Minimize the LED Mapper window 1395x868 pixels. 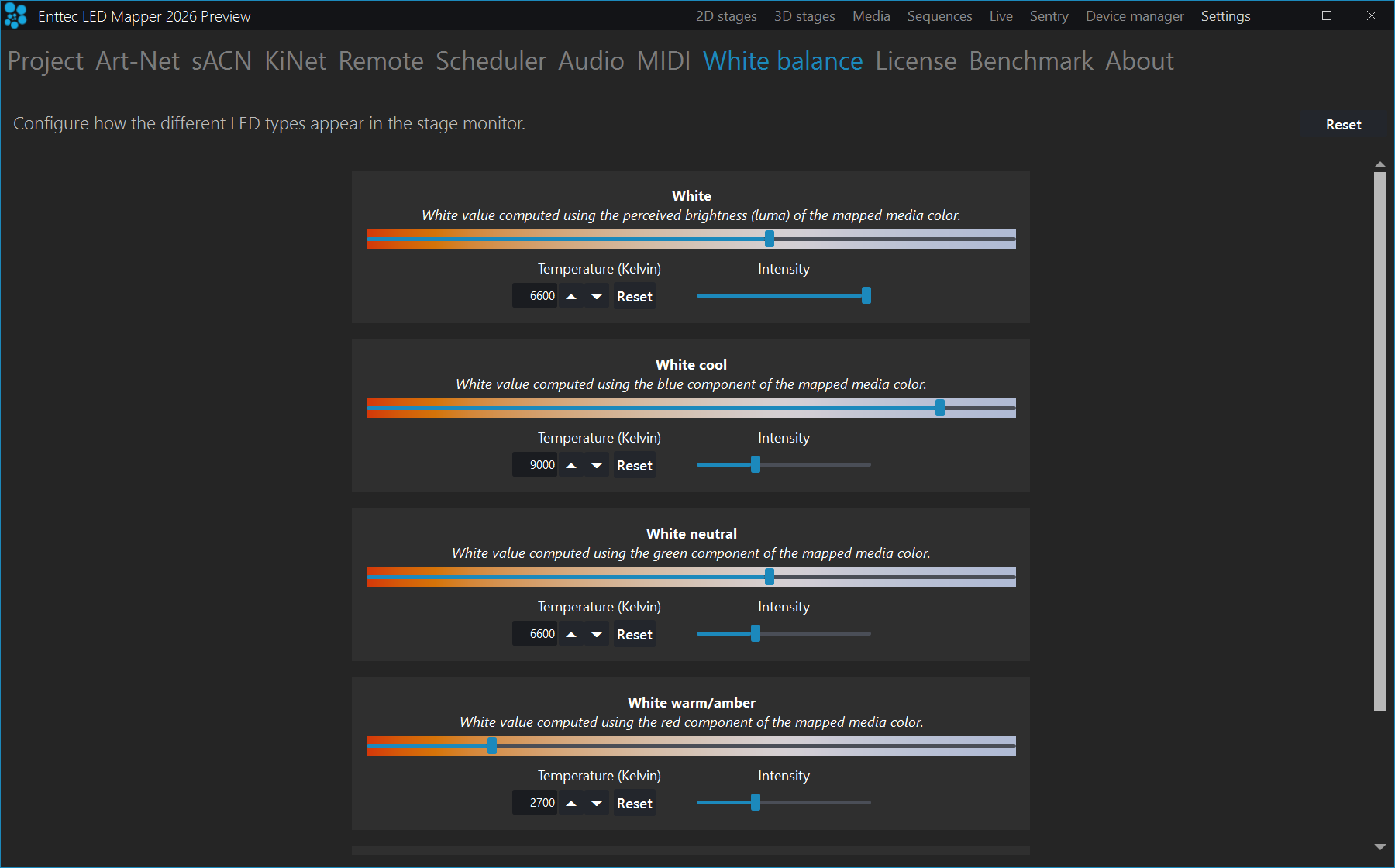pyautogui.click(x=1282, y=15)
